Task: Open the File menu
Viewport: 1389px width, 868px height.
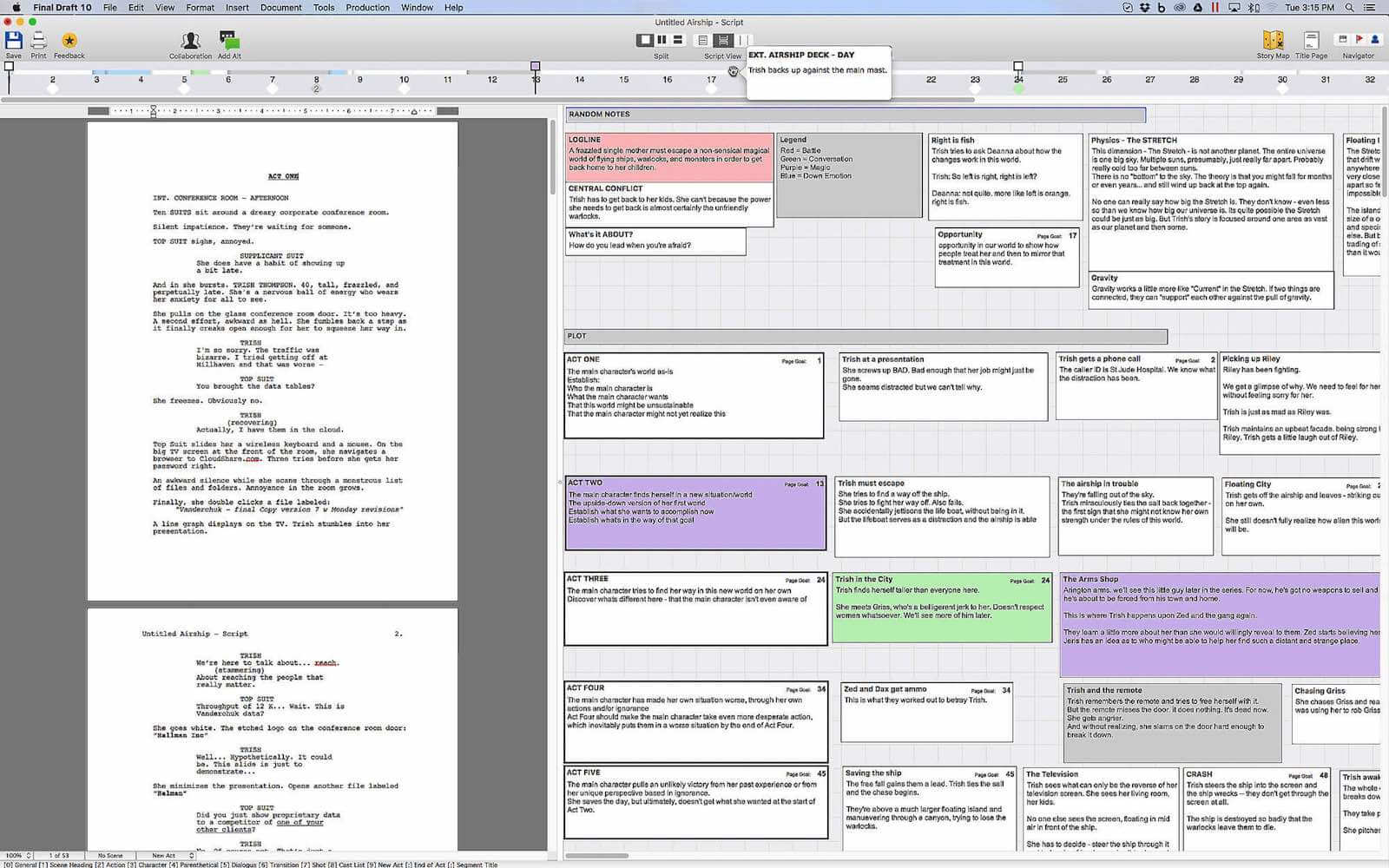Action: [110, 7]
